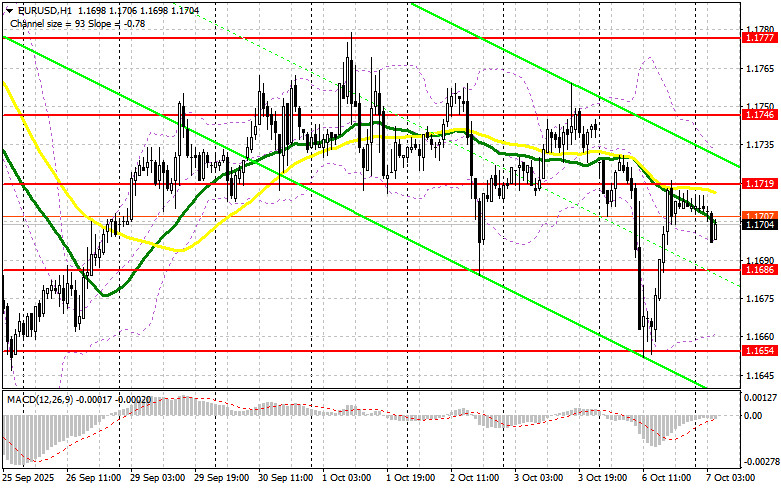Click the '25 Sep 2025' date on time axis
The width and height of the screenshot is (781, 489).
28,478
